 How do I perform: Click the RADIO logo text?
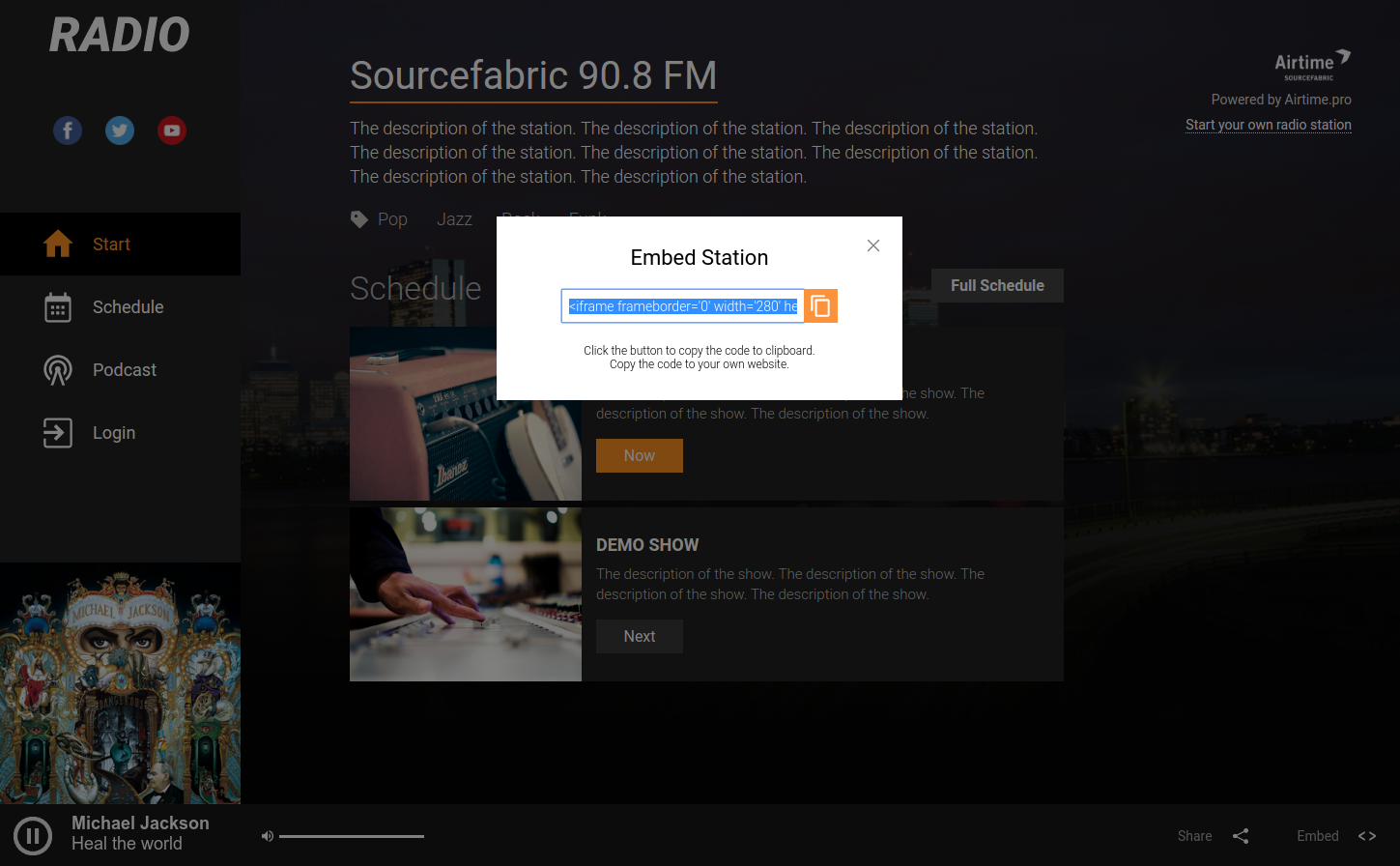120,35
